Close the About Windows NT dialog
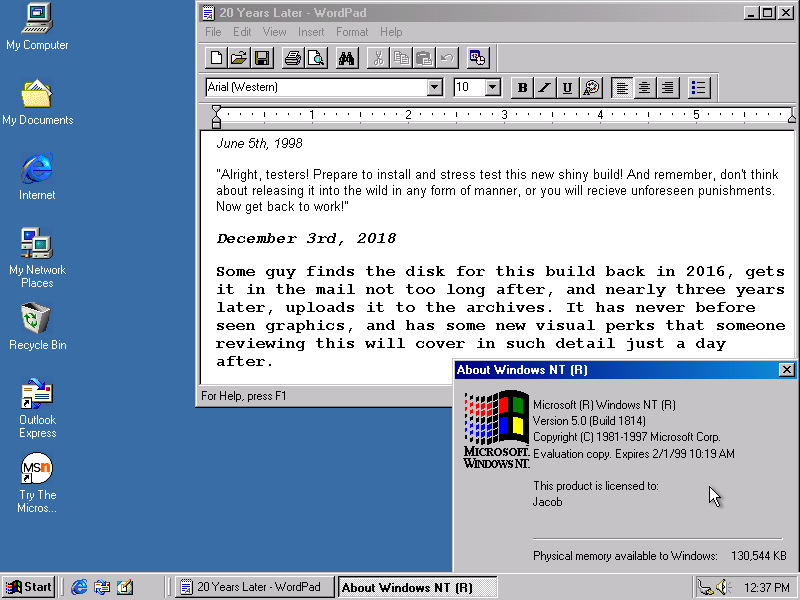The height and width of the screenshot is (600, 800). [x=787, y=370]
